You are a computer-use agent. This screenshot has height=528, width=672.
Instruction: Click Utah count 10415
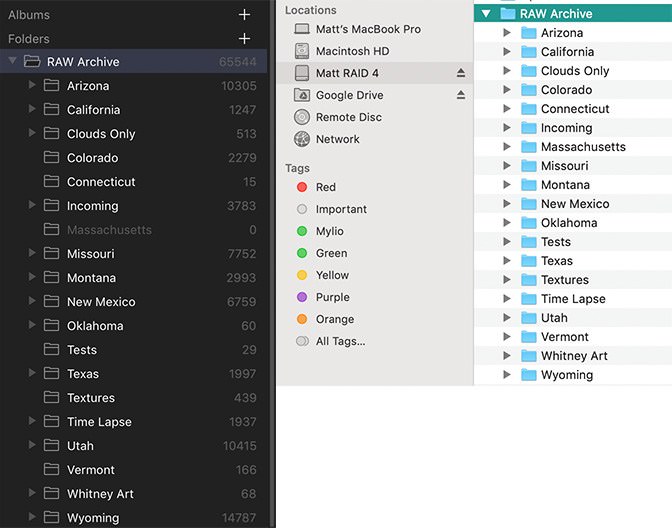click(240, 446)
